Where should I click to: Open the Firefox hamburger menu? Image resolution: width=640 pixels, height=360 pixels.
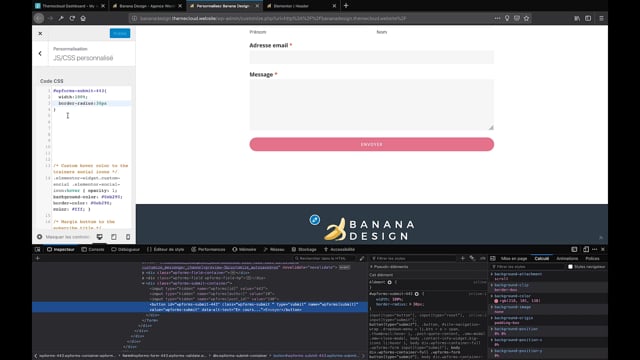point(601,18)
